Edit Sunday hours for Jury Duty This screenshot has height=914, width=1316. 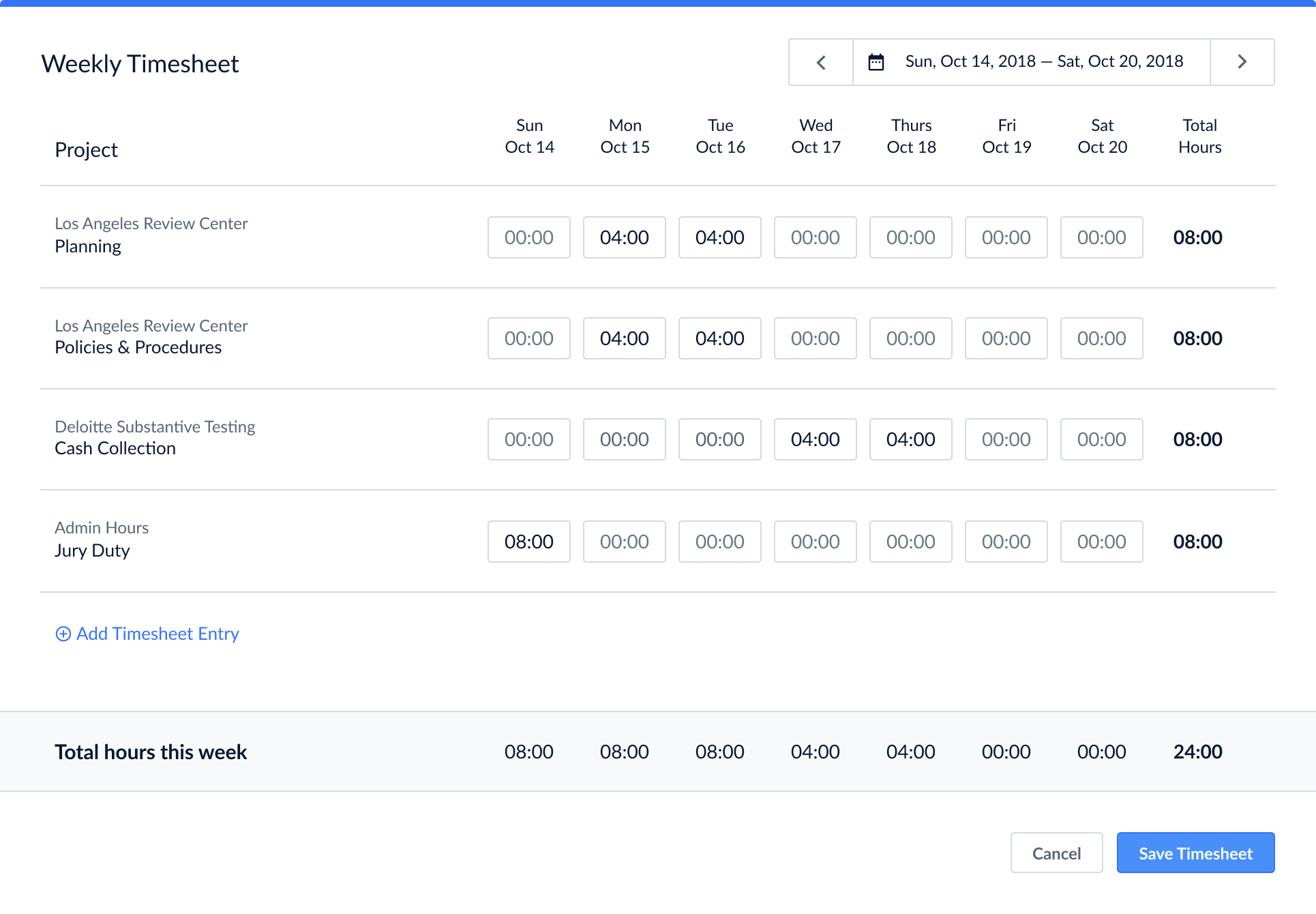coord(528,542)
